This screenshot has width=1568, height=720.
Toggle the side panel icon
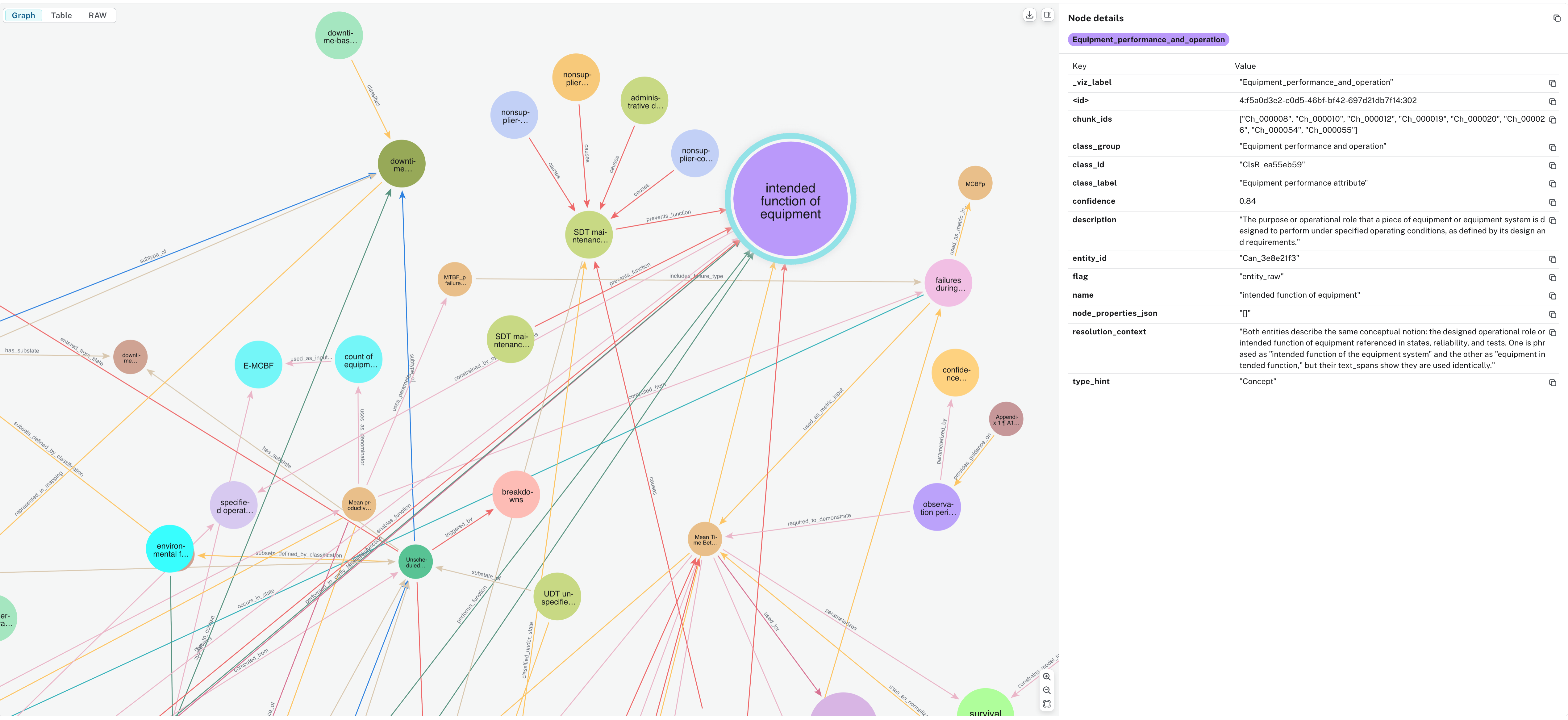pyautogui.click(x=1048, y=15)
